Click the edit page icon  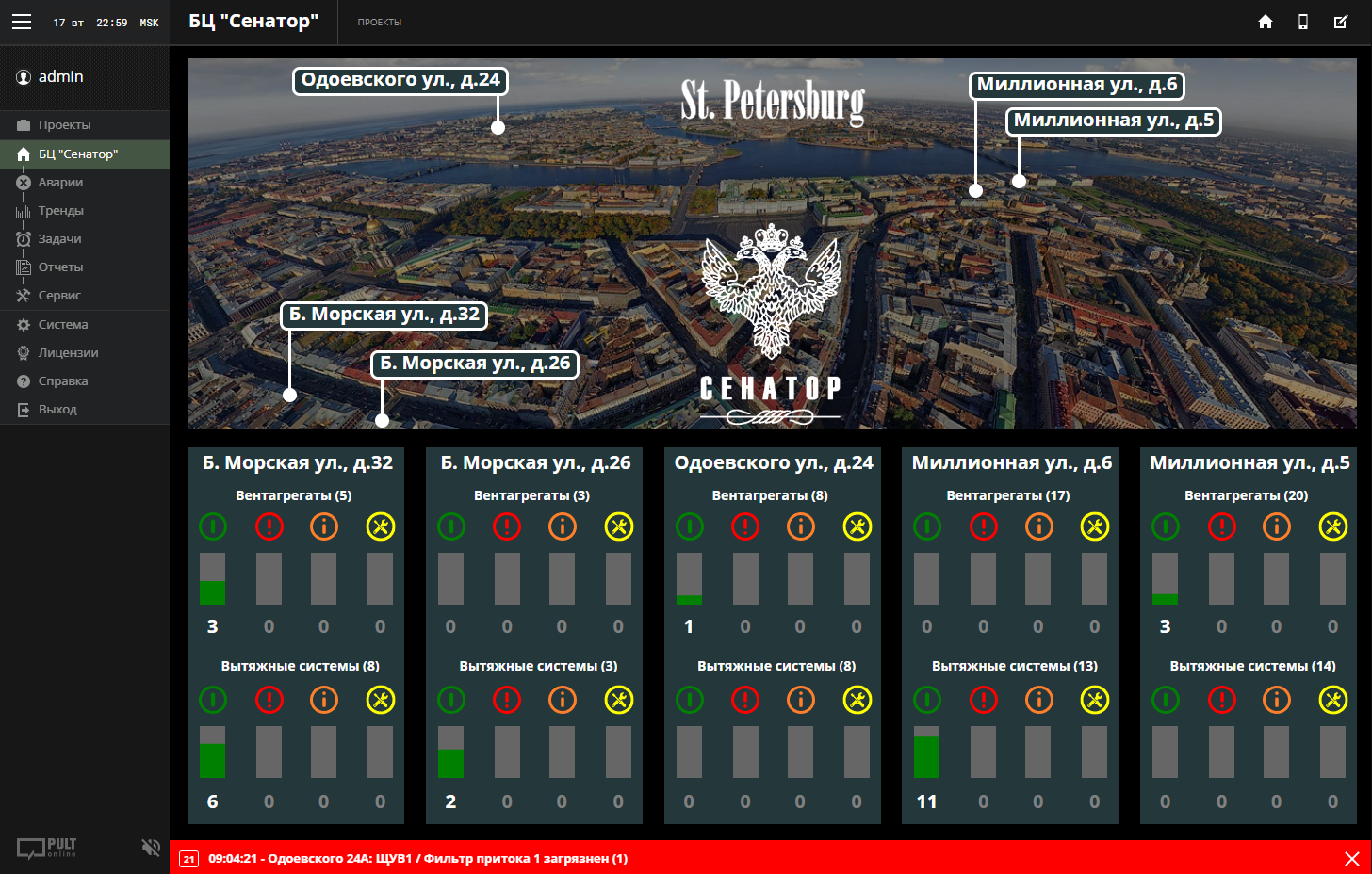(1341, 22)
